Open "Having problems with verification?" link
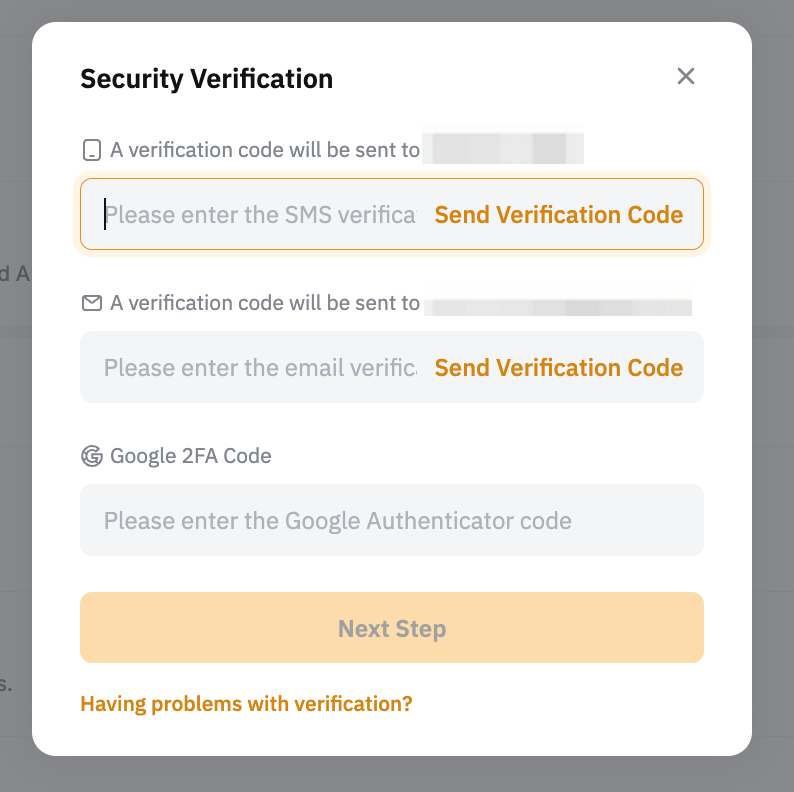This screenshot has height=792, width=794. click(x=246, y=704)
